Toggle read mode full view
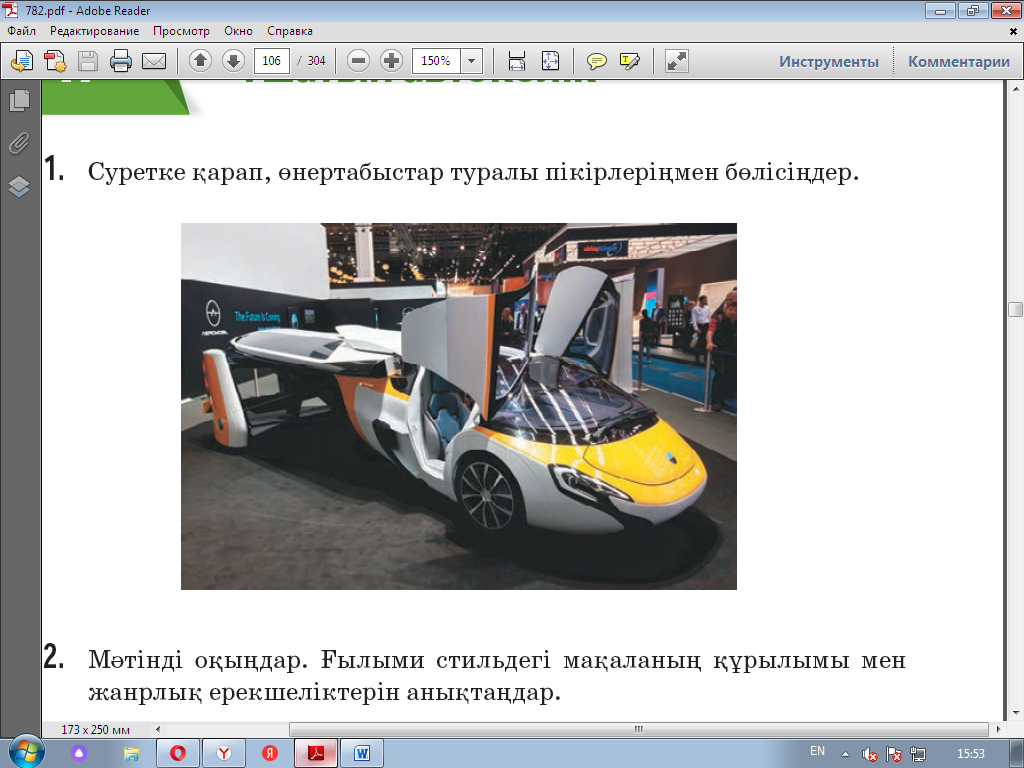Image resolution: width=1024 pixels, height=768 pixels. 677,61
